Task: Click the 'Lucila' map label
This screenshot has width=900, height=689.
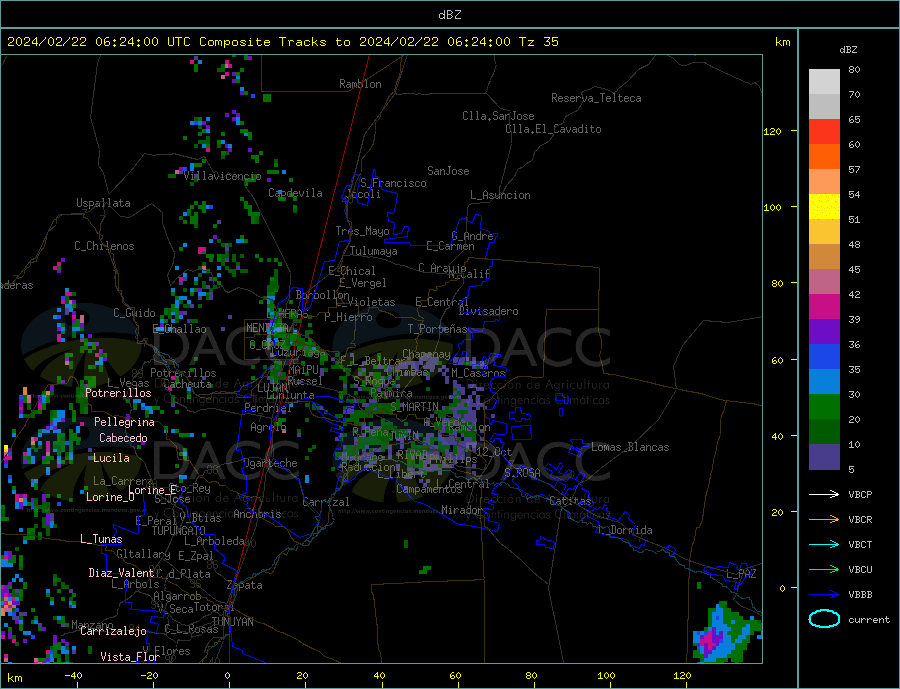Action: [111, 458]
